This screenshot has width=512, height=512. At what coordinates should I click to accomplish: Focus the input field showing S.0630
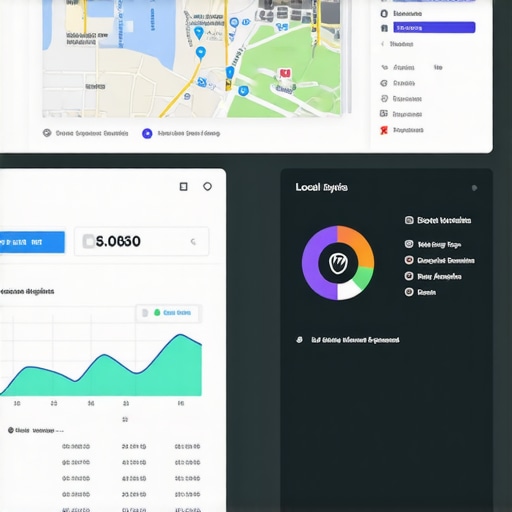click(142, 241)
